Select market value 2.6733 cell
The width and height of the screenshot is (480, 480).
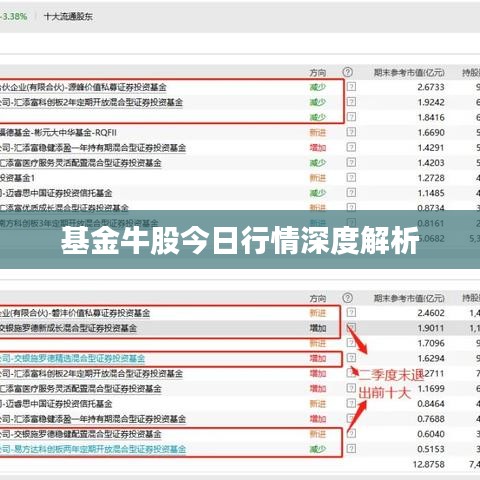click(x=431, y=87)
